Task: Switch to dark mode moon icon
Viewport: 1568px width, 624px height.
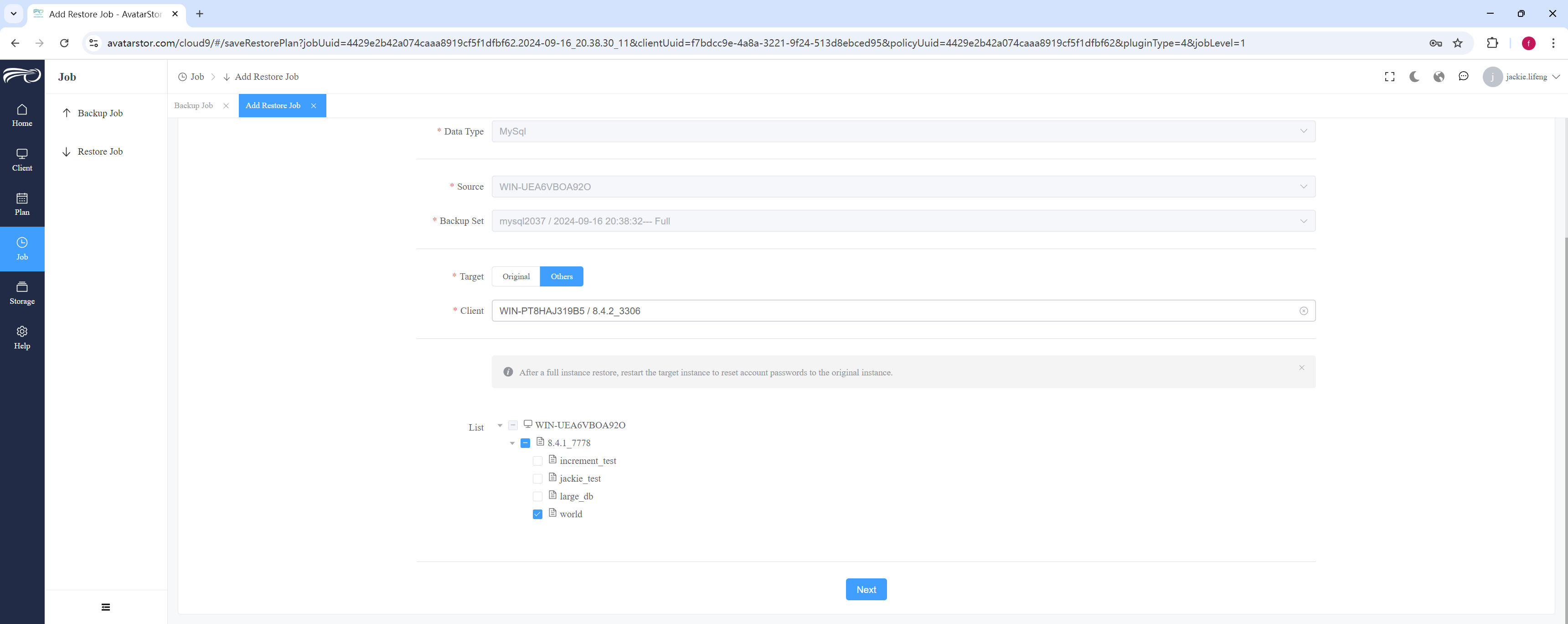Action: 1414,77
